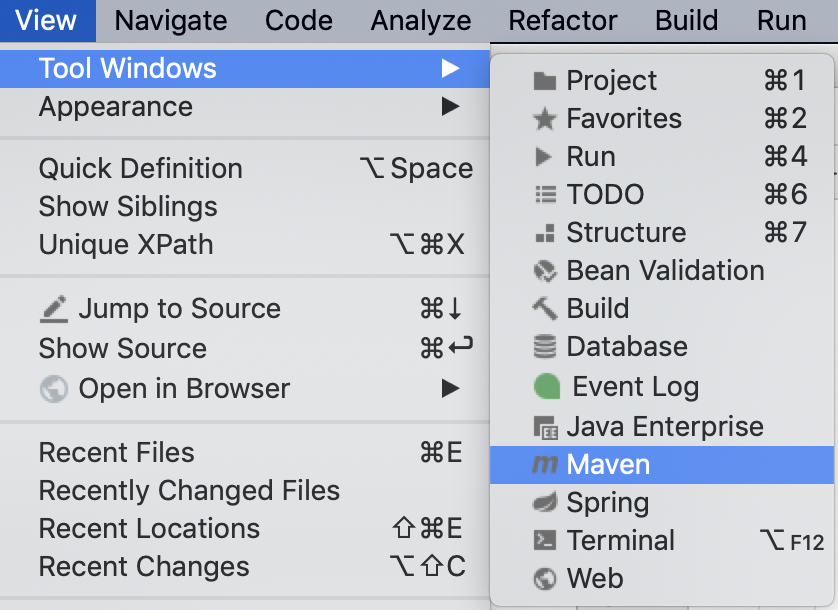This screenshot has height=610, width=838.
Task: Expand the Appearance submenu arrow
Action: tap(451, 106)
